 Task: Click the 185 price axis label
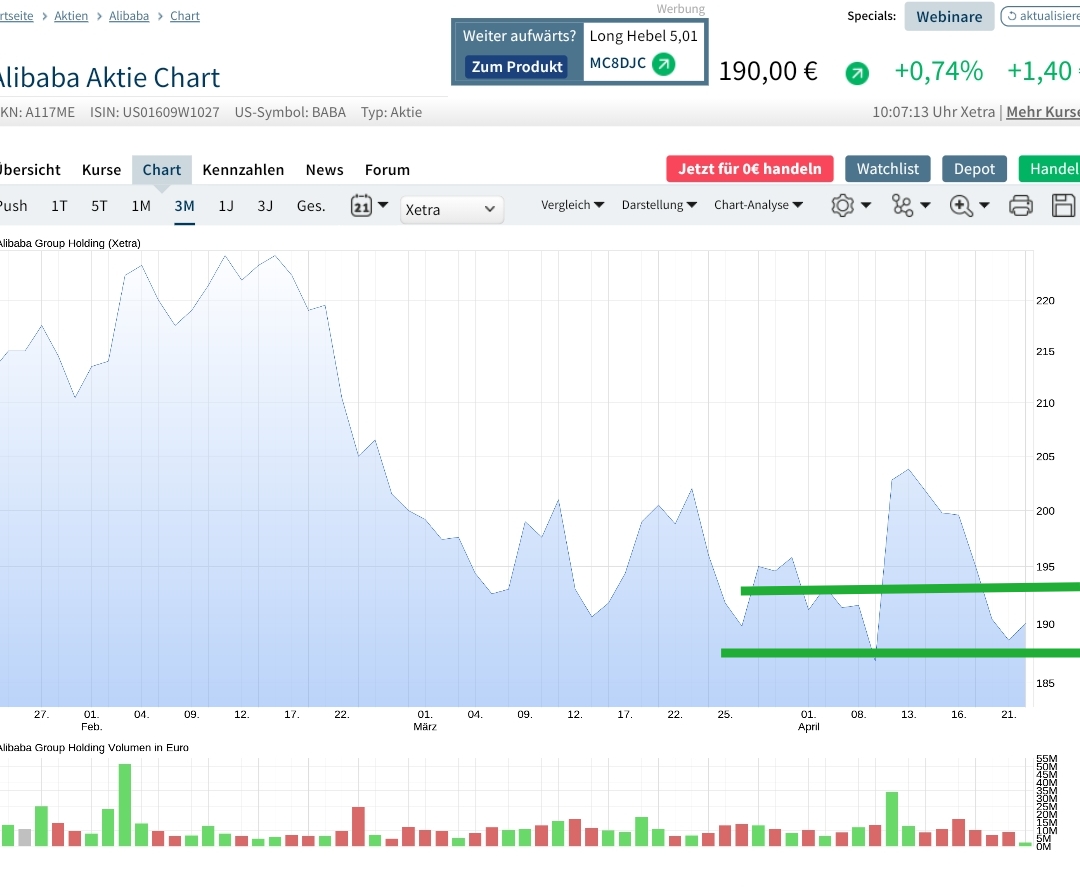[x=1045, y=683]
